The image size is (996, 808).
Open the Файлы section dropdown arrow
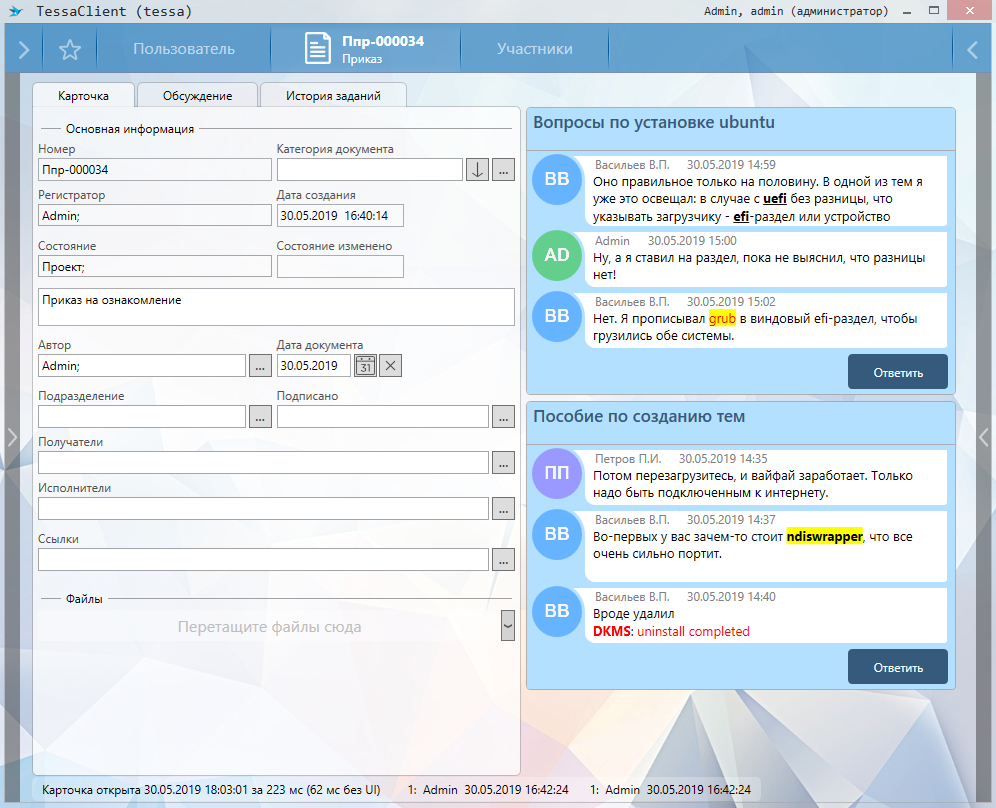508,625
